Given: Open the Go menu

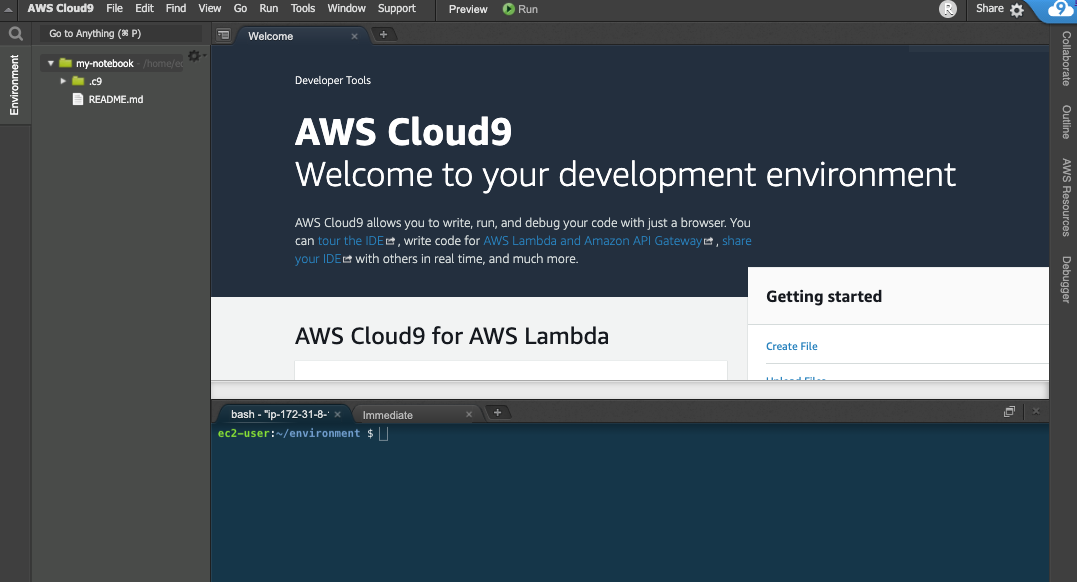Looking at the screenshot, I should pos(240,8).
